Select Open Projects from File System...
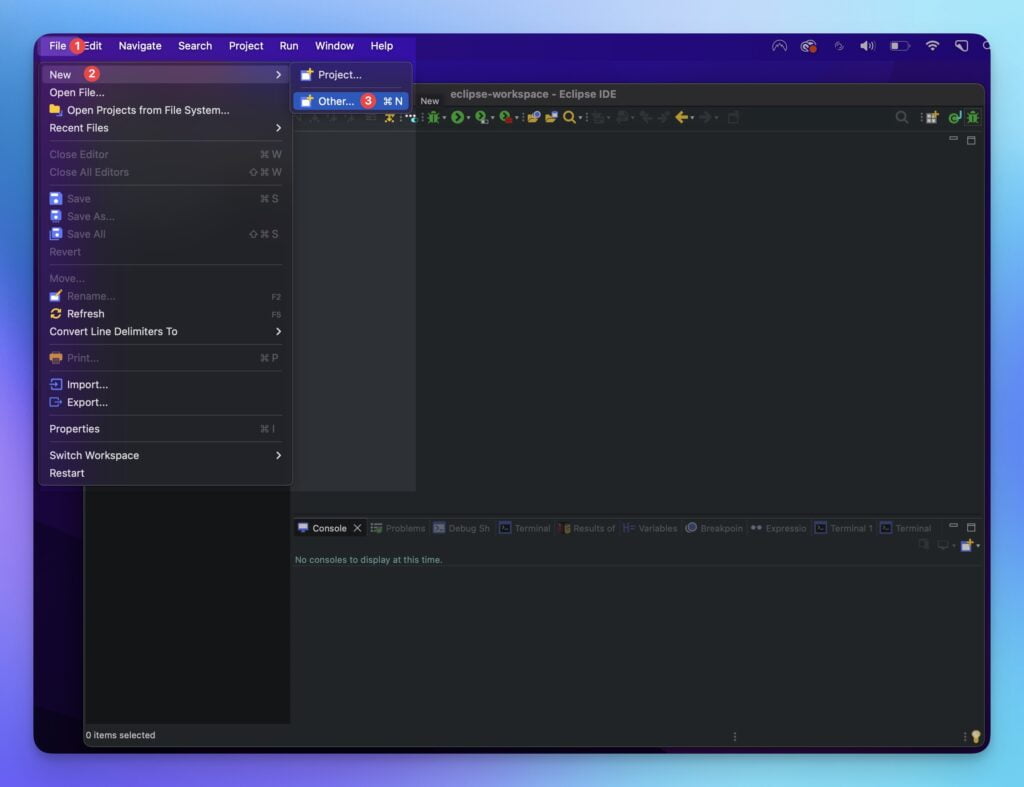Image resolution: width=1024 pixels, height=787 pixels. pos(165,110)
